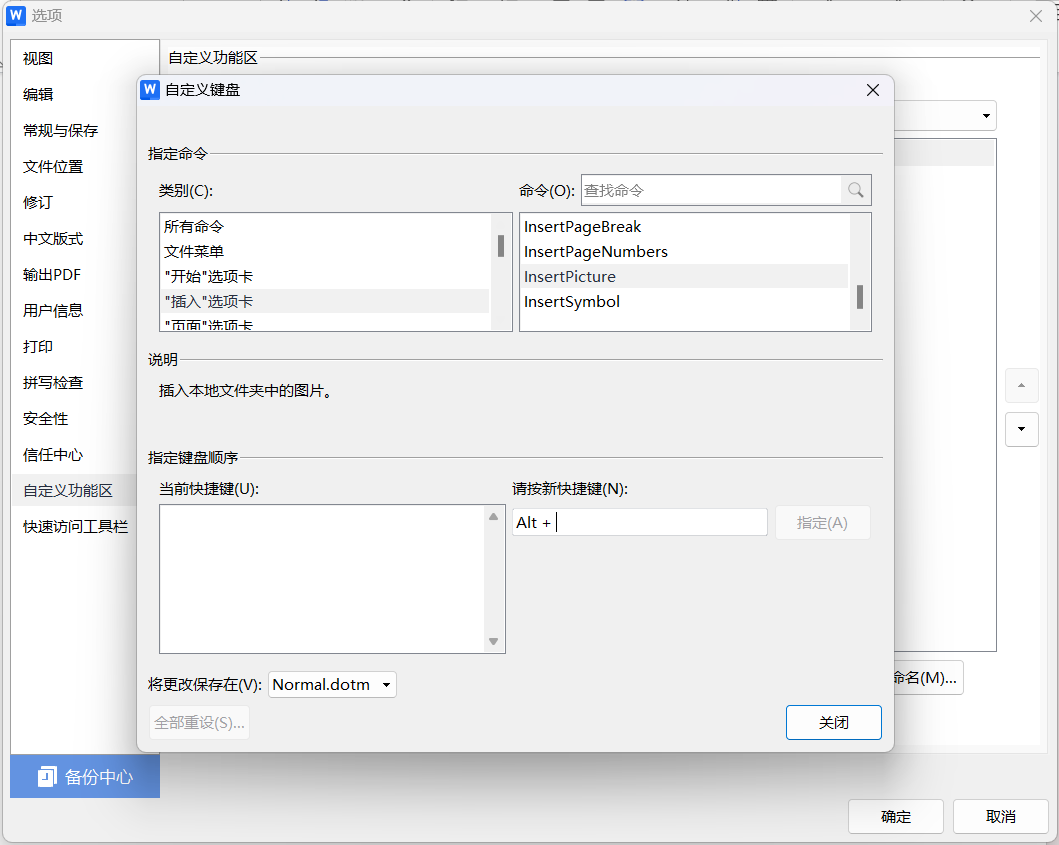Click move-up arrow button in 选项 window
Screen dimensions: 1059x845
click(x=1021, y=386)
